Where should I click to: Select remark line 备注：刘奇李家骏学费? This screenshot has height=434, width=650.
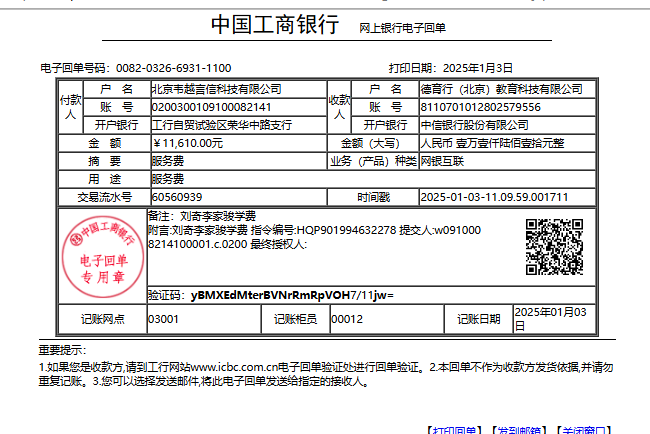click(x=202, y=216)
